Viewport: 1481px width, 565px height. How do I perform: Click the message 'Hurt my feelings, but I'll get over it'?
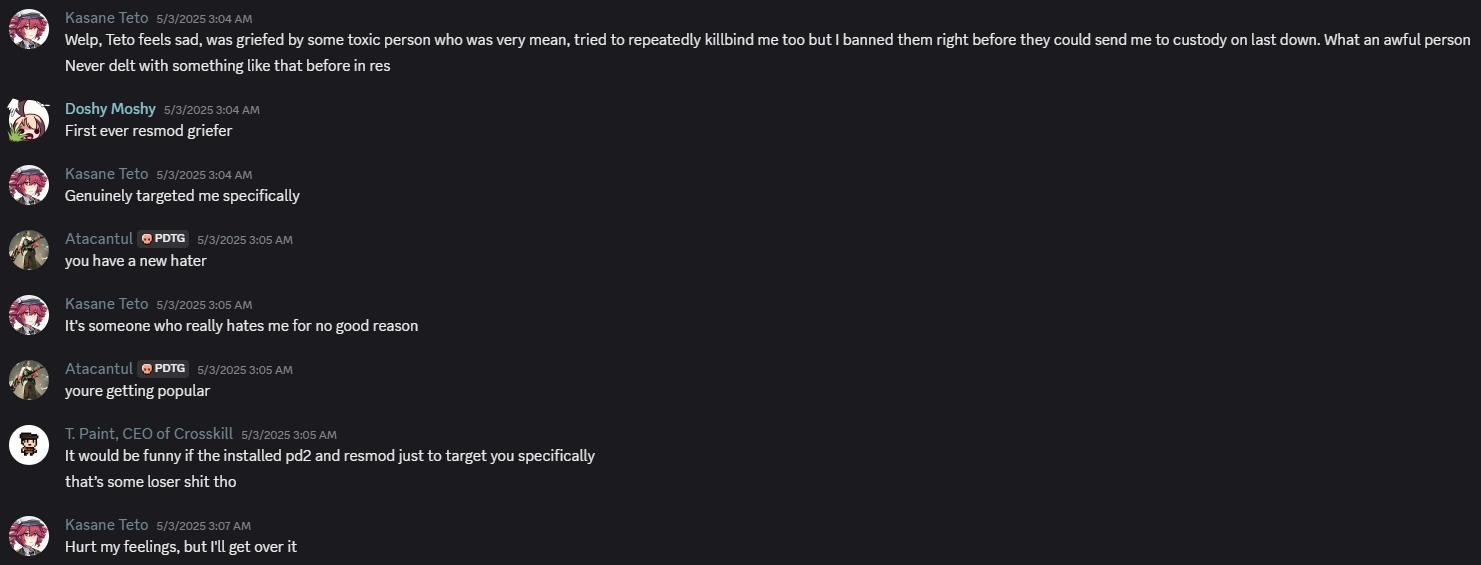click(181, 547)
